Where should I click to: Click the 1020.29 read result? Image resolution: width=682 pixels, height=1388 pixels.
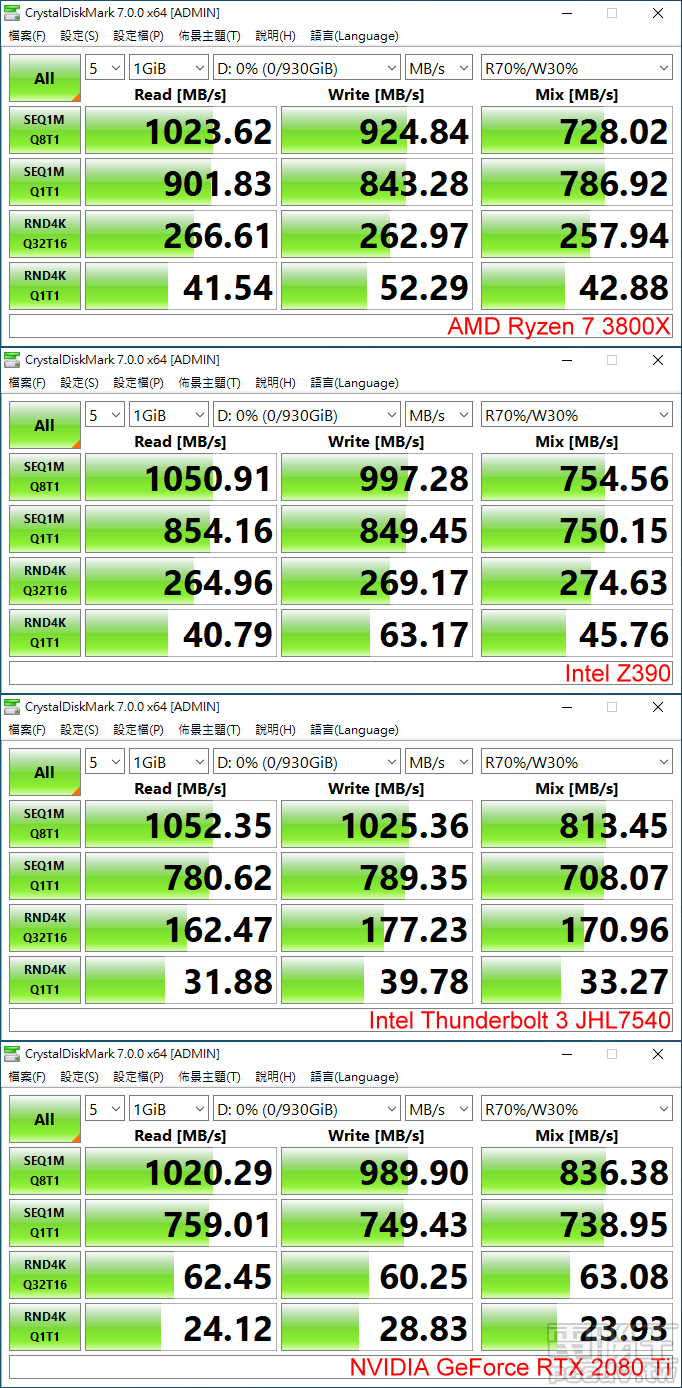coord(181,1172)
